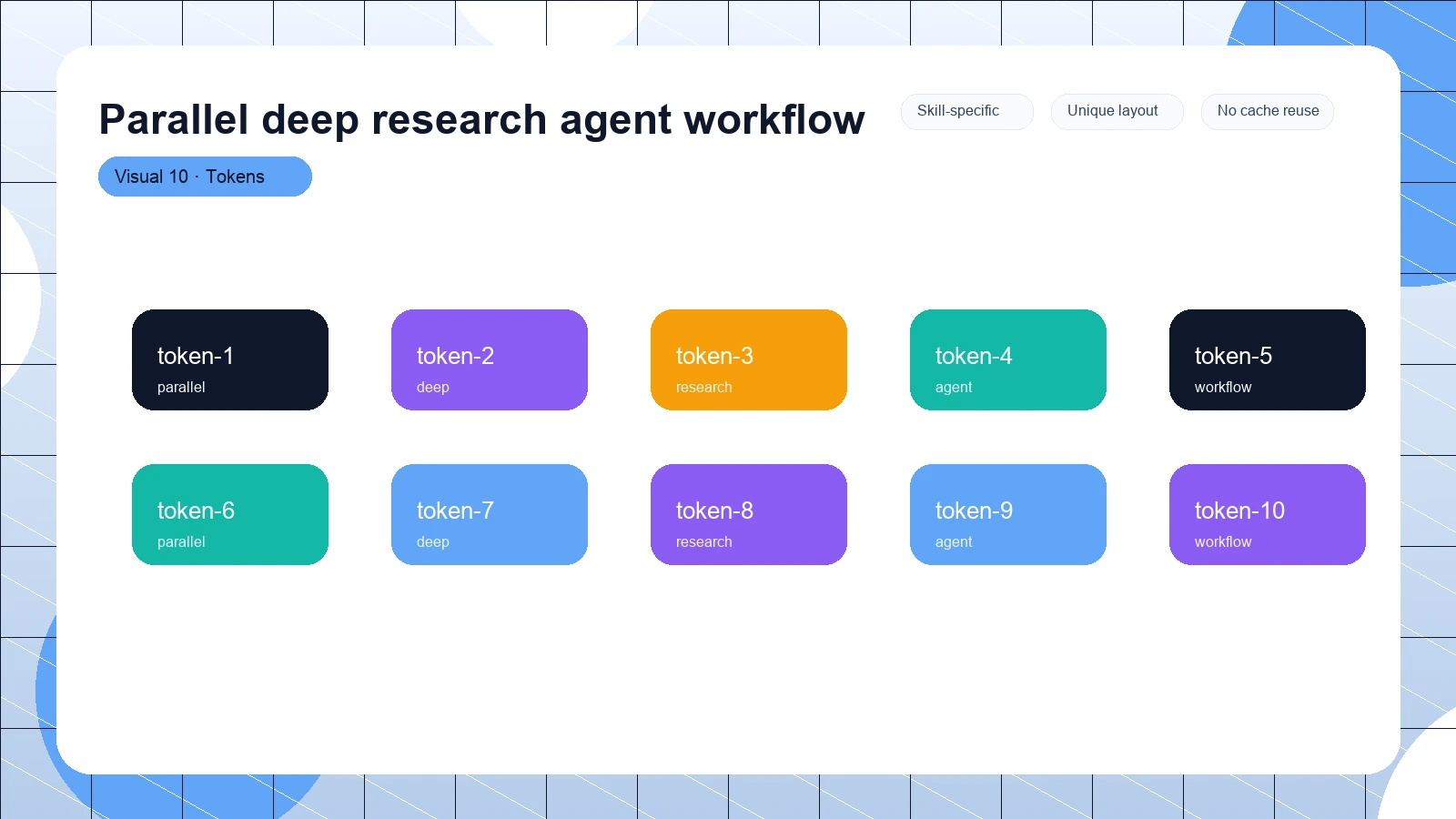Click the title Parallel deep research agent workflow
1456x819 pixels.
pyautogui.click(x=482, y=120)
